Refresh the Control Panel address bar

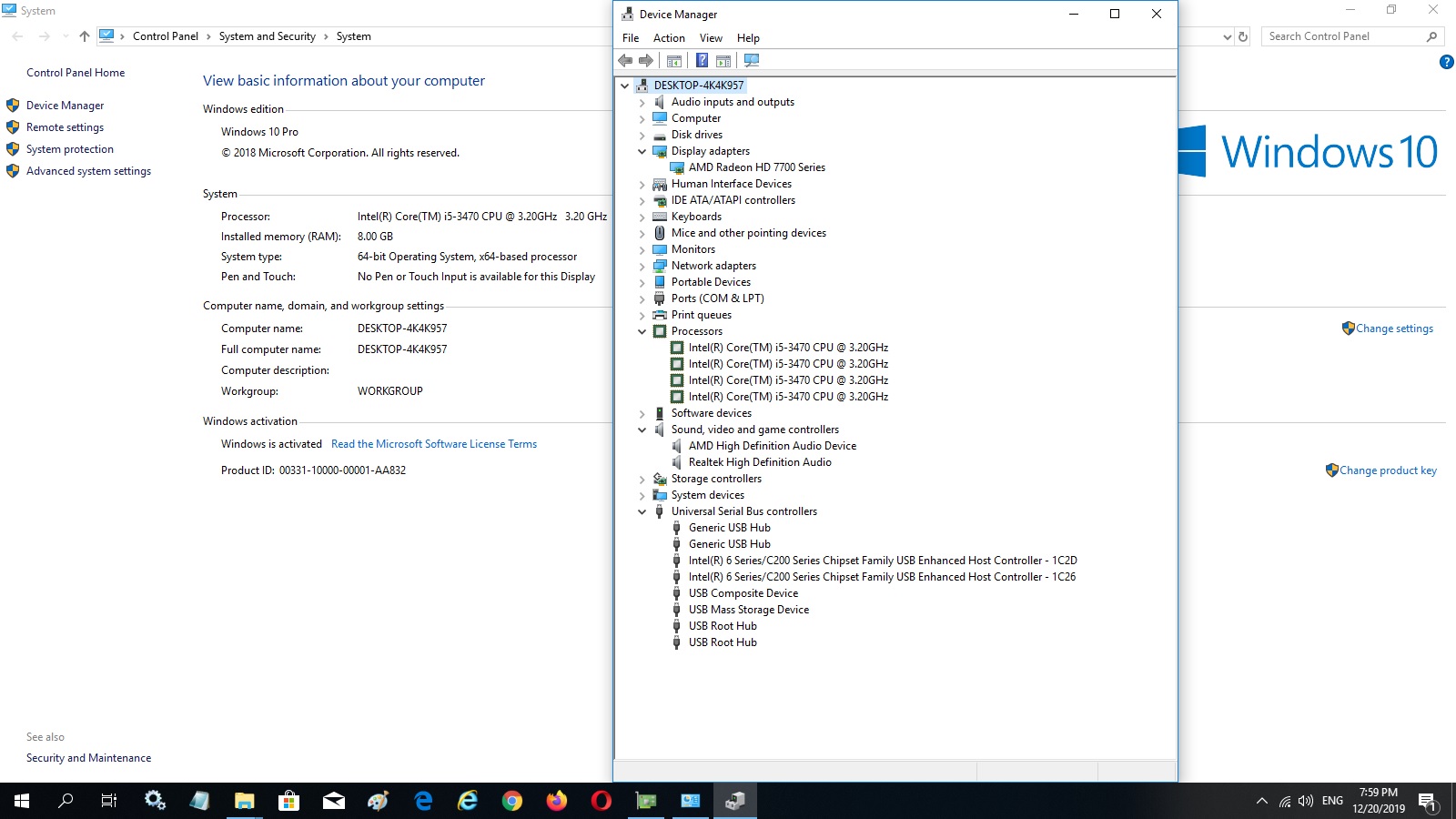pyautogui.click(x=1244, y=36)
